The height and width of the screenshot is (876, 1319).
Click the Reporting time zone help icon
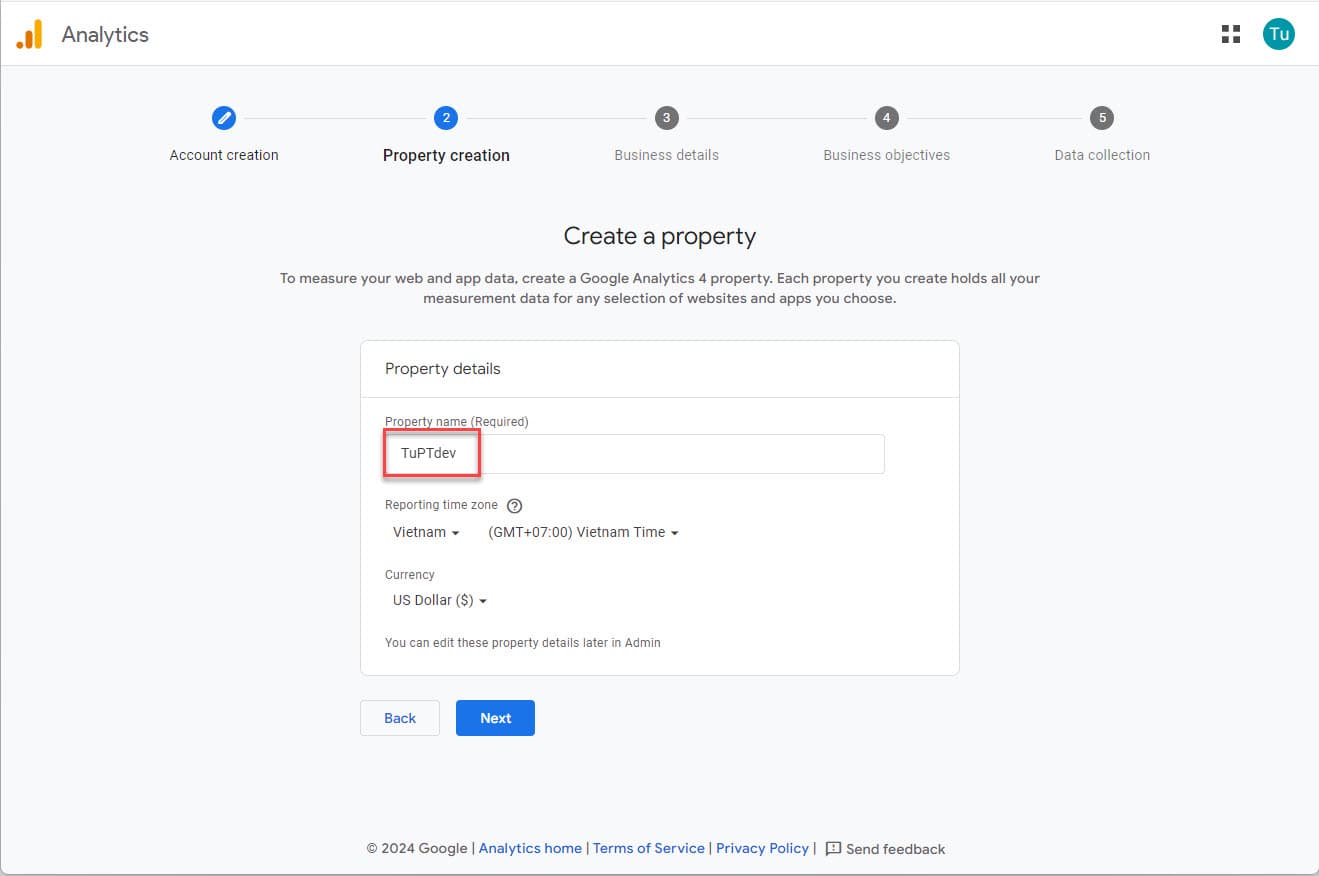pyautogui.click(x=515, y=506)
